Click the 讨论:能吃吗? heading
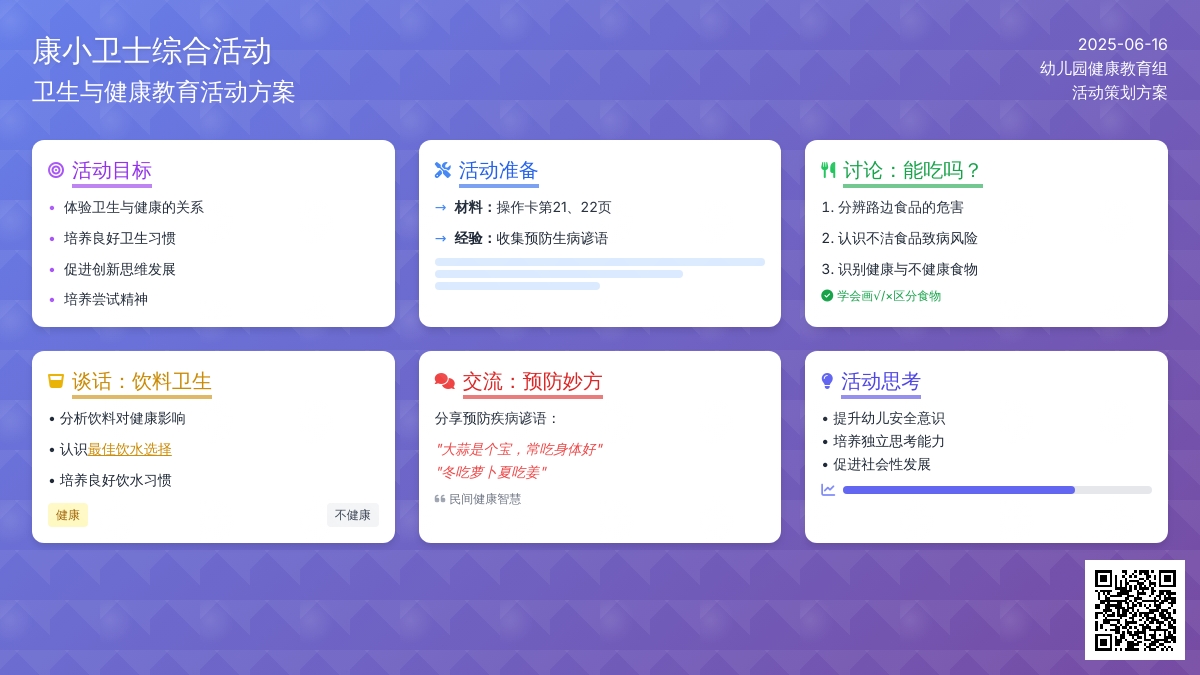Image resolution: width=1200 pixels, height=675 pixels. 913,170
